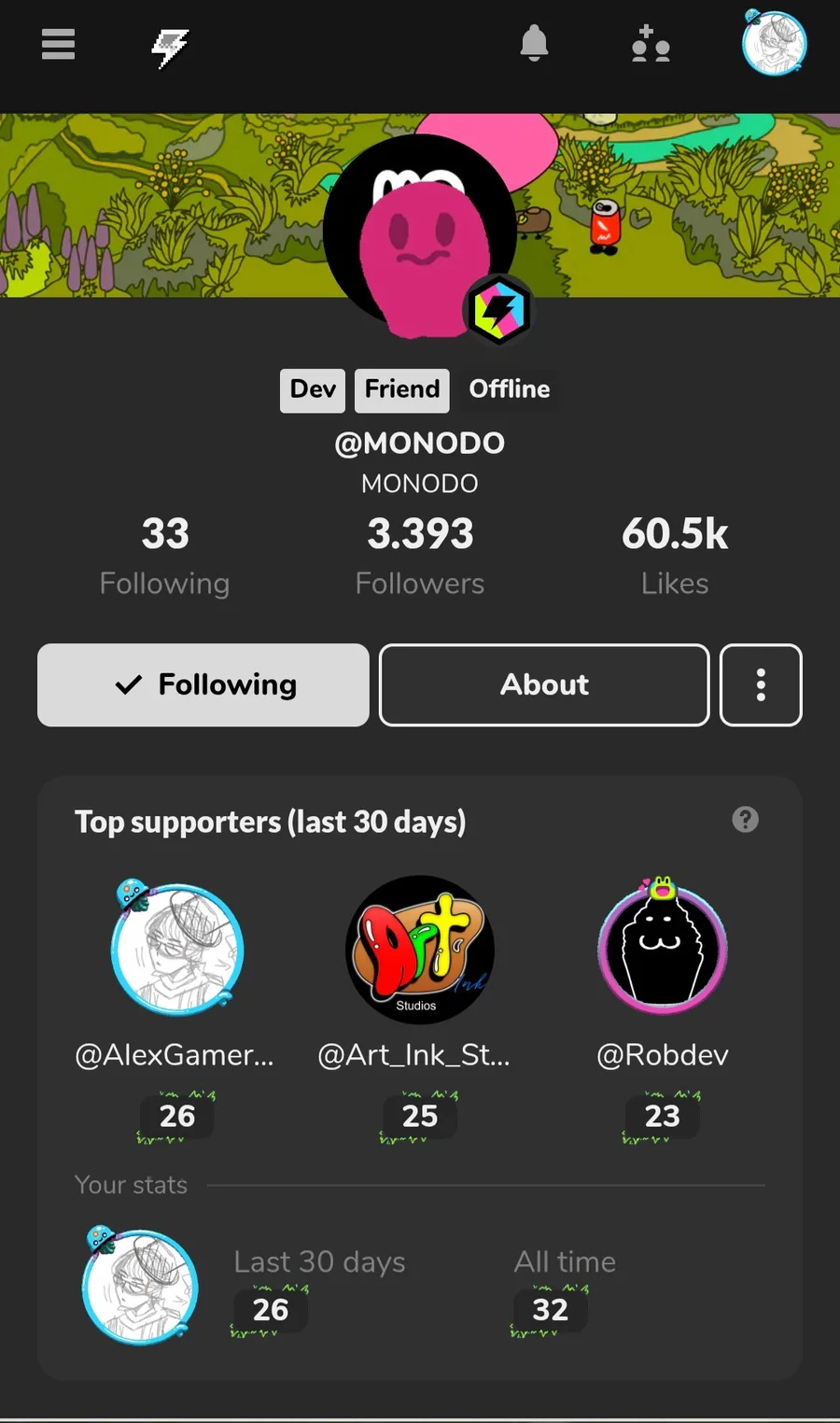Tap the Friend status tag
The height and width of the screenshot is (1423, 840).
(x=402, y=389)
